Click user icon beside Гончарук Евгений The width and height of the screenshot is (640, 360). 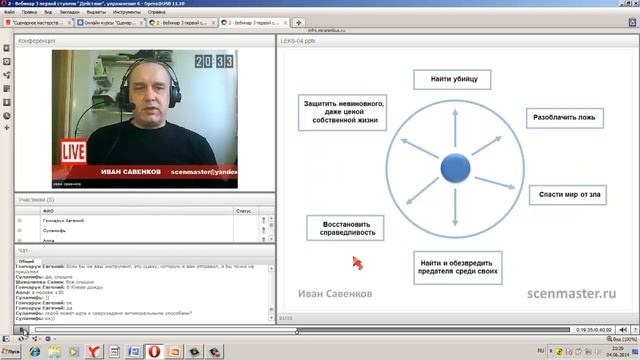coord(263,220)
